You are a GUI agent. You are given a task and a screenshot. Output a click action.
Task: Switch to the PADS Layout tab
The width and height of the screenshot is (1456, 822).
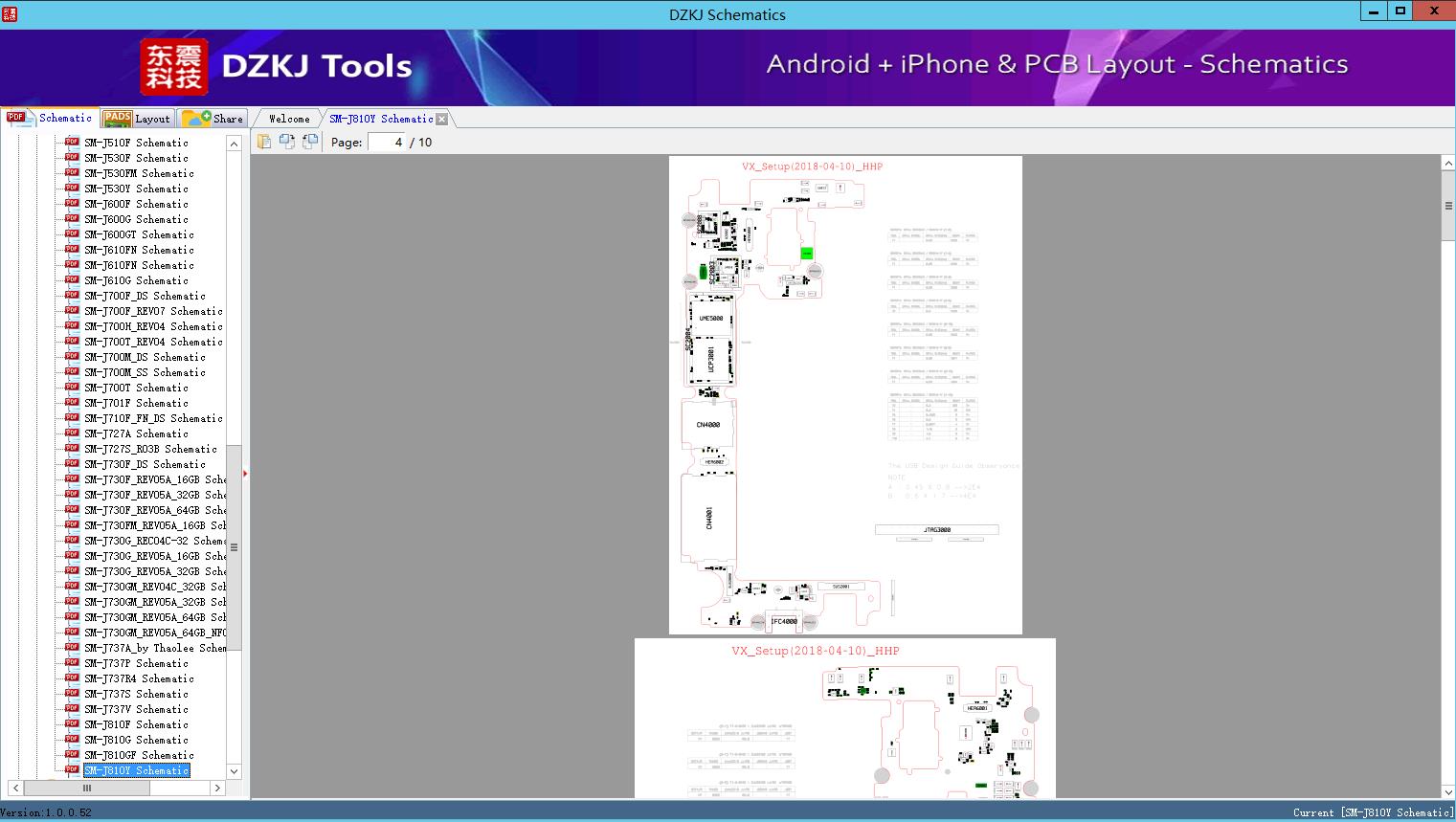pos(137,119)
